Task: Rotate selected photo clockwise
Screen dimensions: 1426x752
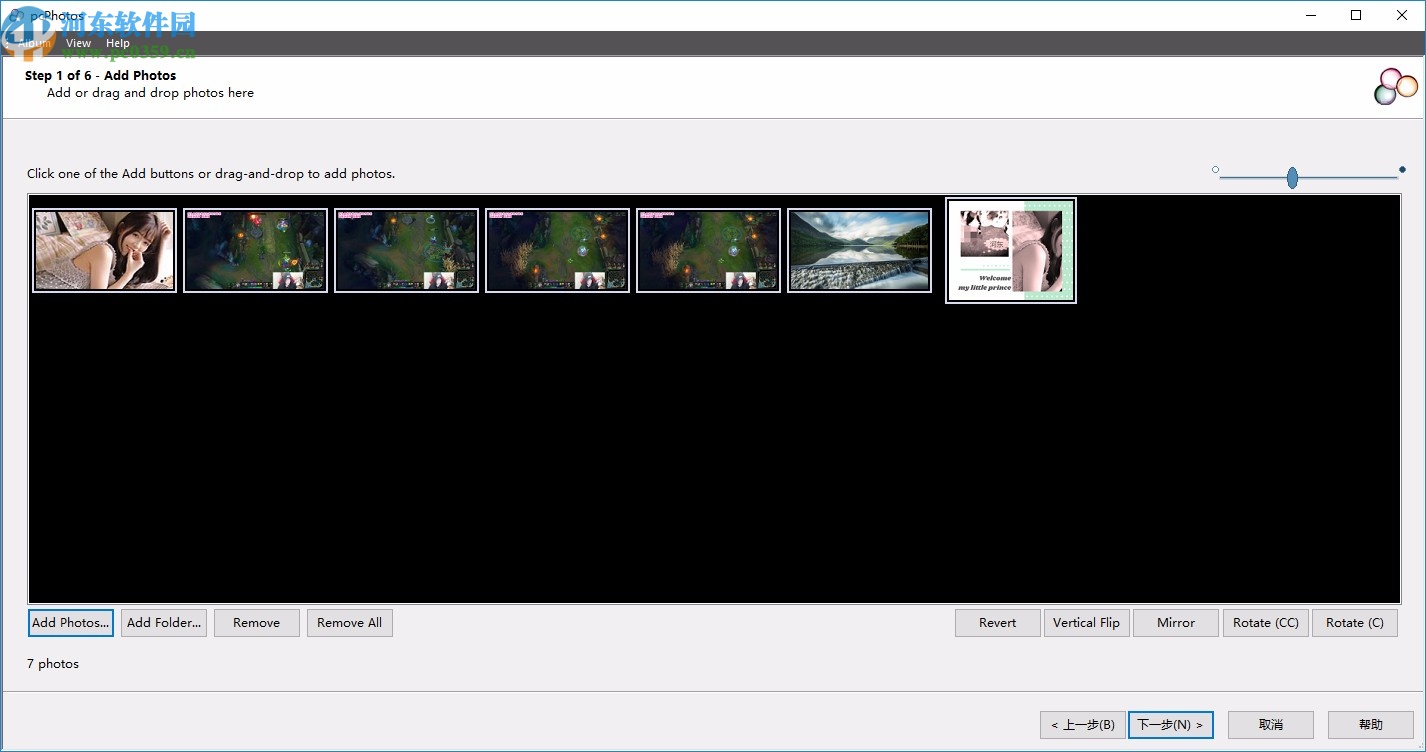Action: point(1355,622)
